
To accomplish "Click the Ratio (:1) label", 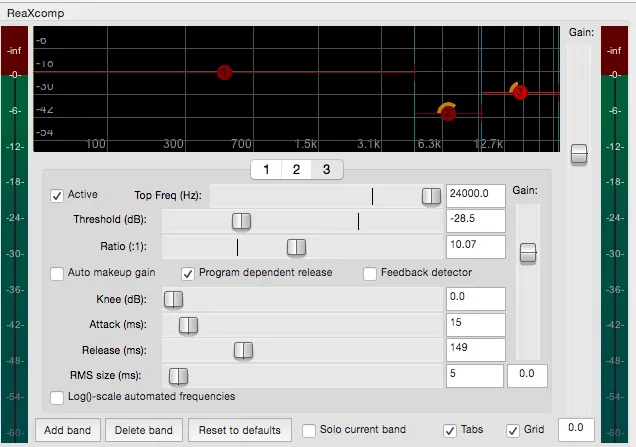I will 123,246.
